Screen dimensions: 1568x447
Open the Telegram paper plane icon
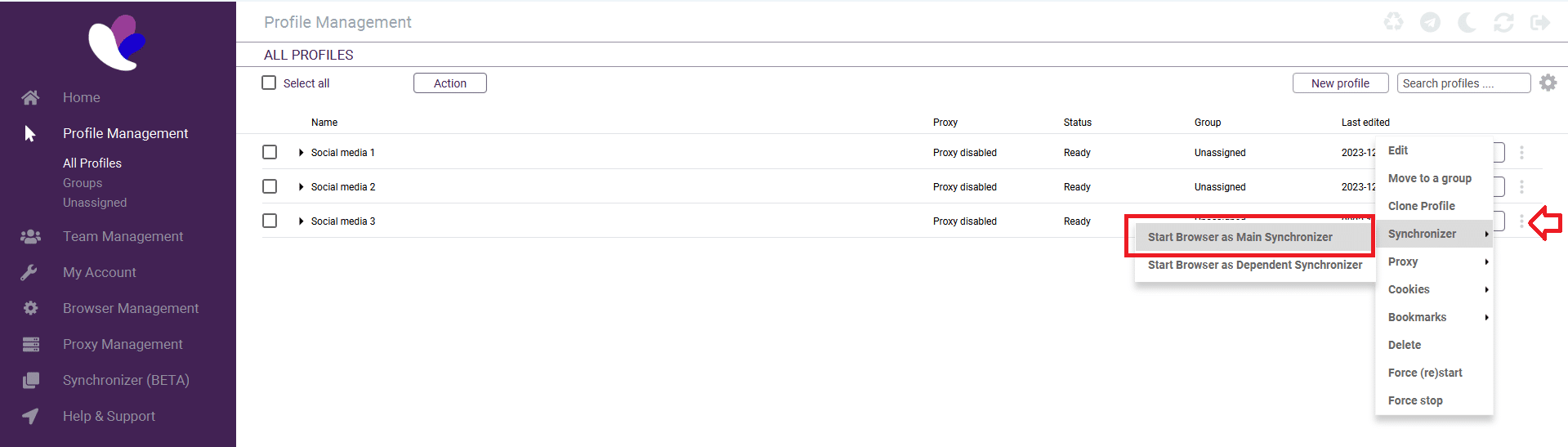[1430, 22]
